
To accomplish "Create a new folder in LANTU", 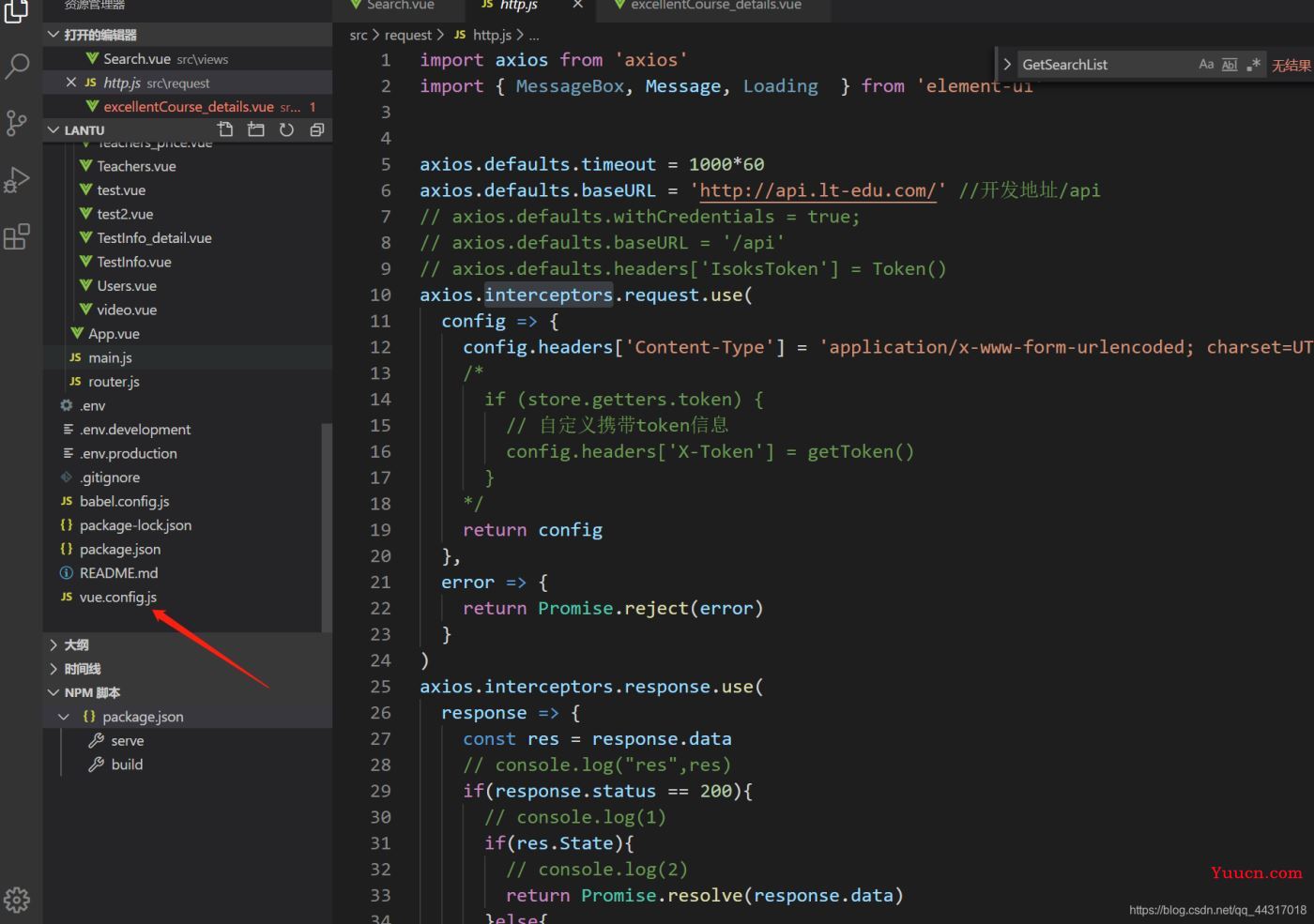I will (x=255, y=129).
